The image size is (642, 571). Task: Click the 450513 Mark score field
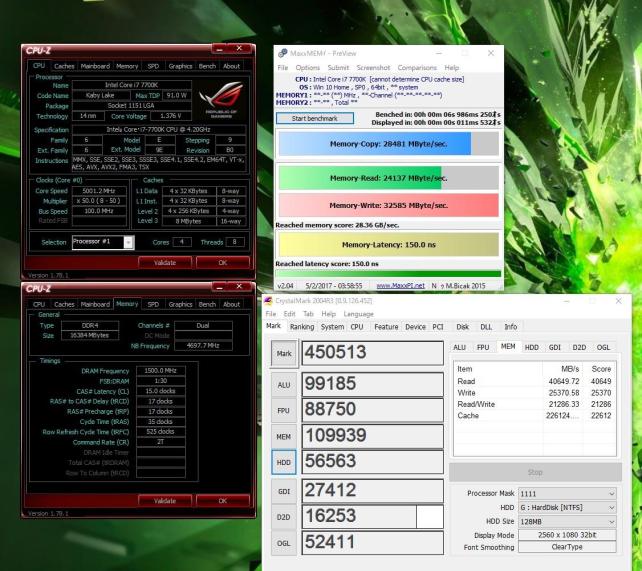point(373,353)
